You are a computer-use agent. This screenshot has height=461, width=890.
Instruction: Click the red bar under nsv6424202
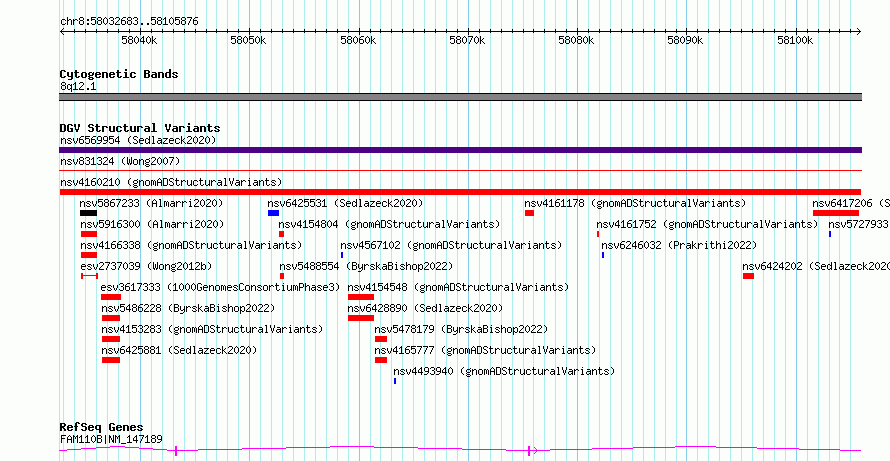point(749,276)
